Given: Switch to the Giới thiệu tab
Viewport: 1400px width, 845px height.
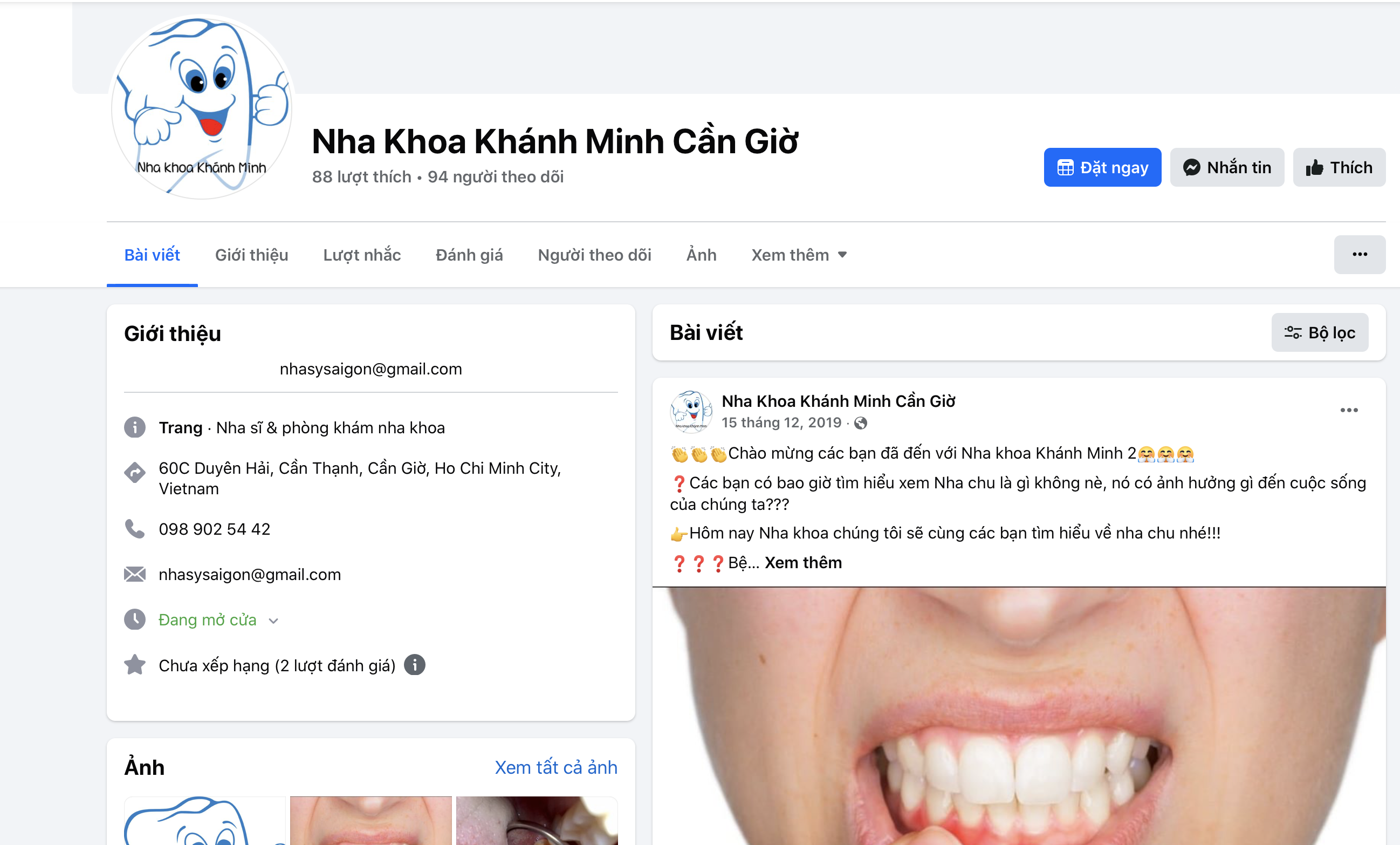Looking at the screenshot, I should [x=251, y=255].
